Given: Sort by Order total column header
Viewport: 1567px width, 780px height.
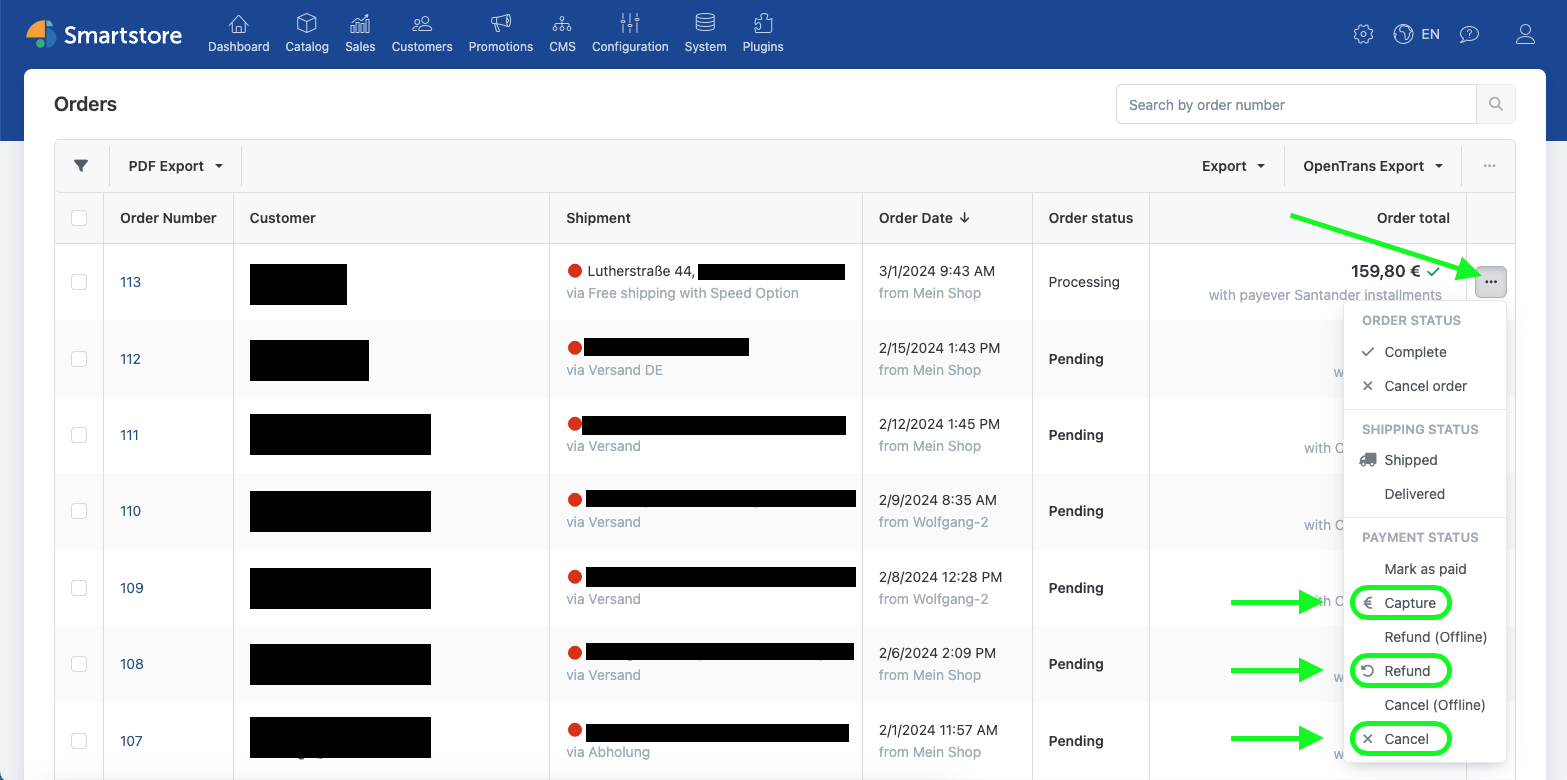Looking at the screenshot, I should [1413, 218].
